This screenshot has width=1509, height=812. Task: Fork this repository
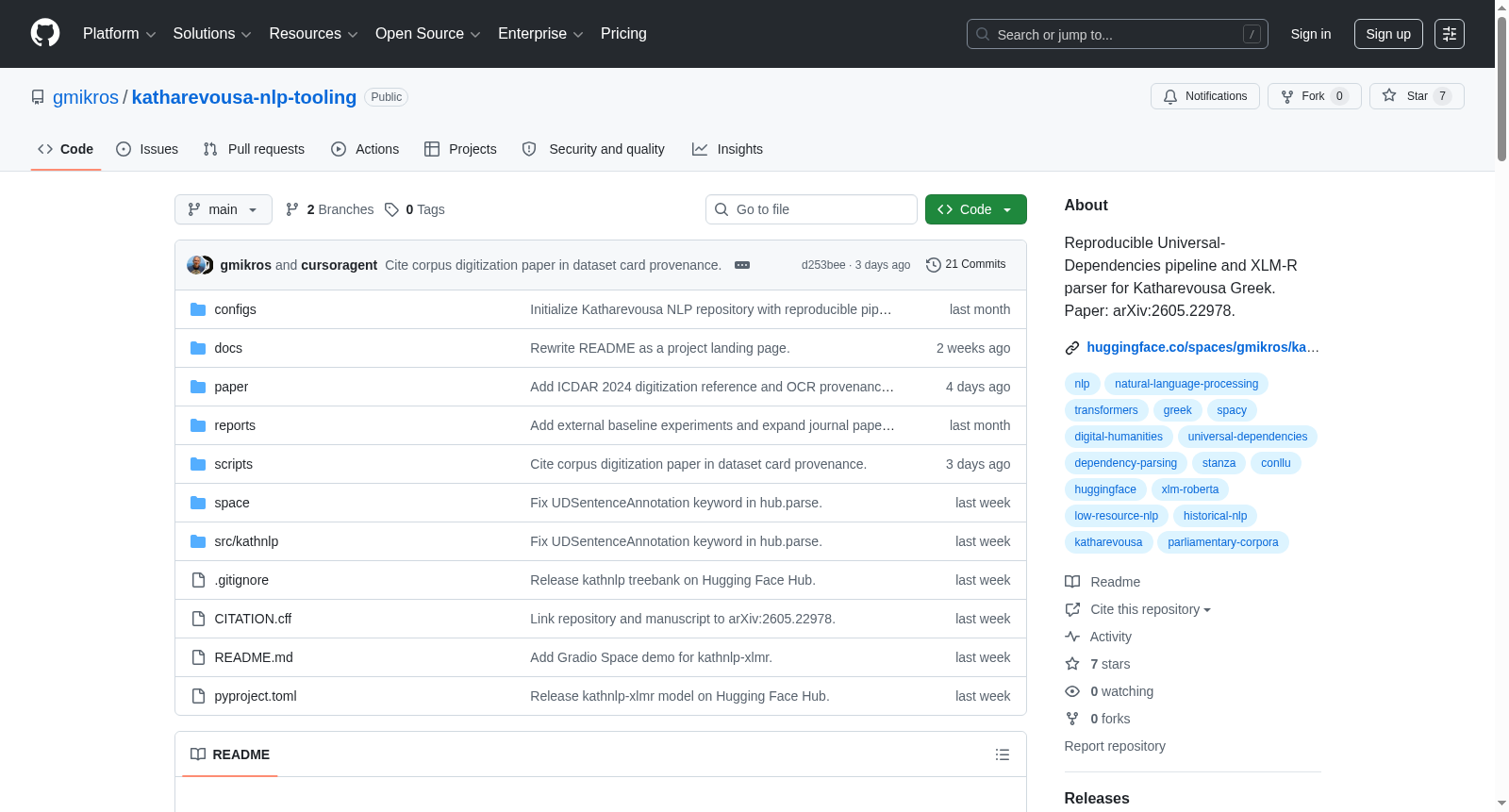(x=1315, y=96)
